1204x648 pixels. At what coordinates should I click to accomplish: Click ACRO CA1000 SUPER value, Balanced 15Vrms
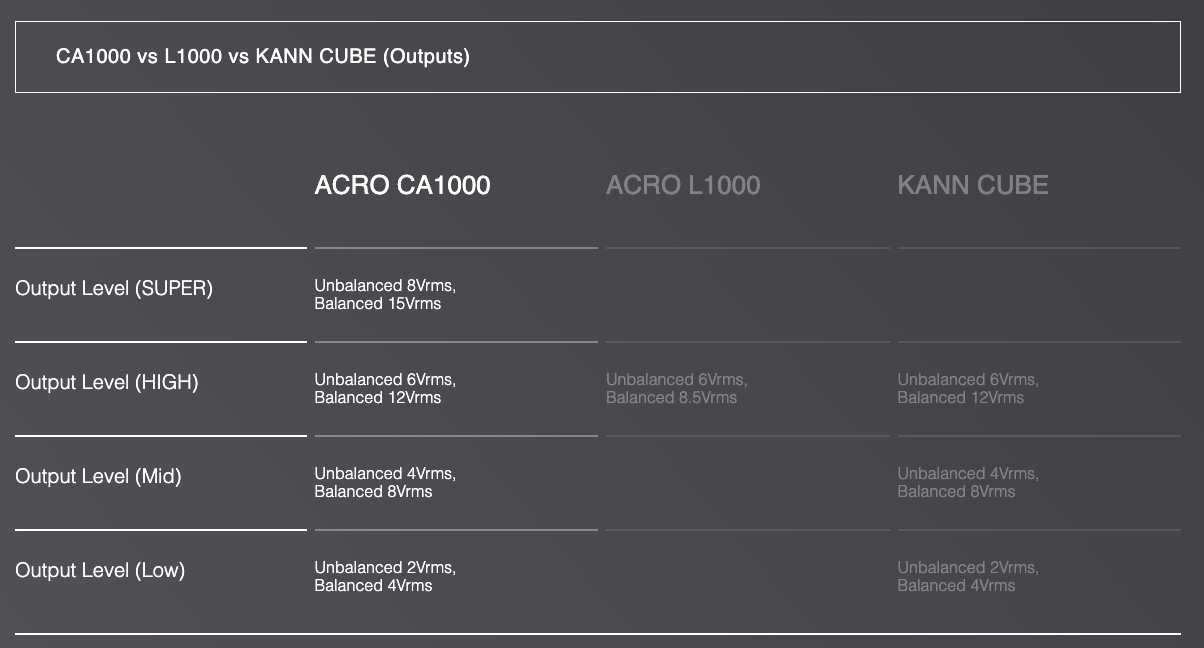pyautogui.click(x=378, y=304)
